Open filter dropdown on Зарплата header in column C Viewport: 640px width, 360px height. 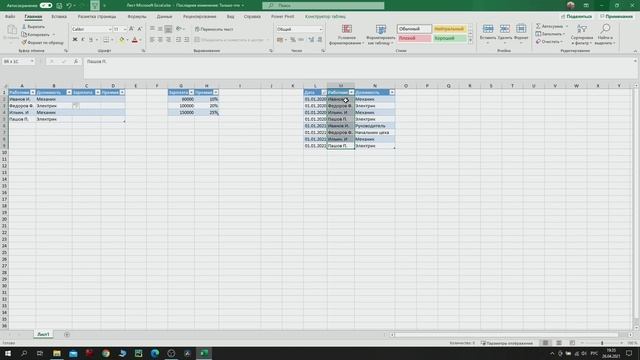pyautogui.click(x=98, y=92)
